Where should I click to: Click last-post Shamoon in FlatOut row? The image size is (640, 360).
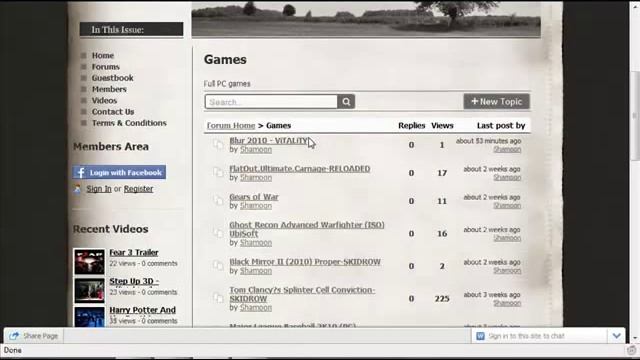click(x=507, y=178)
